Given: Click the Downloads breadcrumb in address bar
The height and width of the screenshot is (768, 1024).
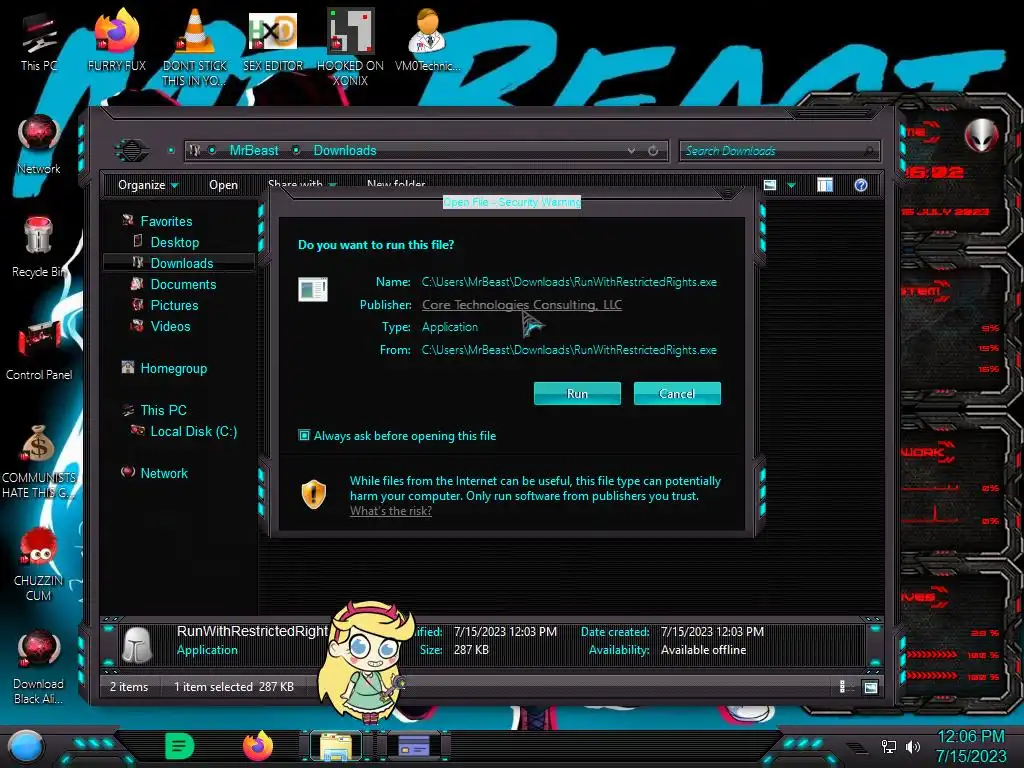Looking at the screenshot, I should [345, 150].
